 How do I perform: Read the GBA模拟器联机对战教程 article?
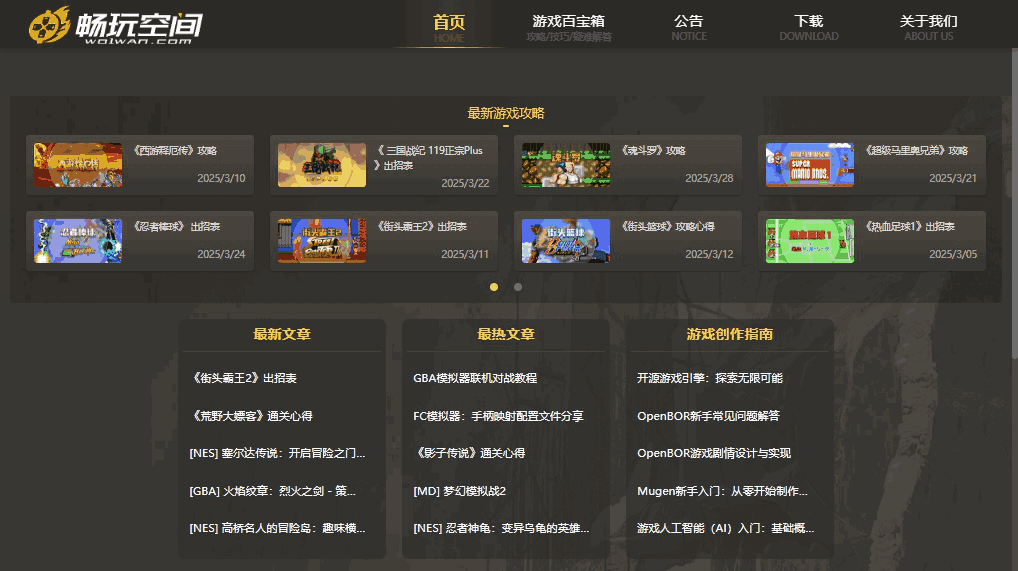coord(475,378)
